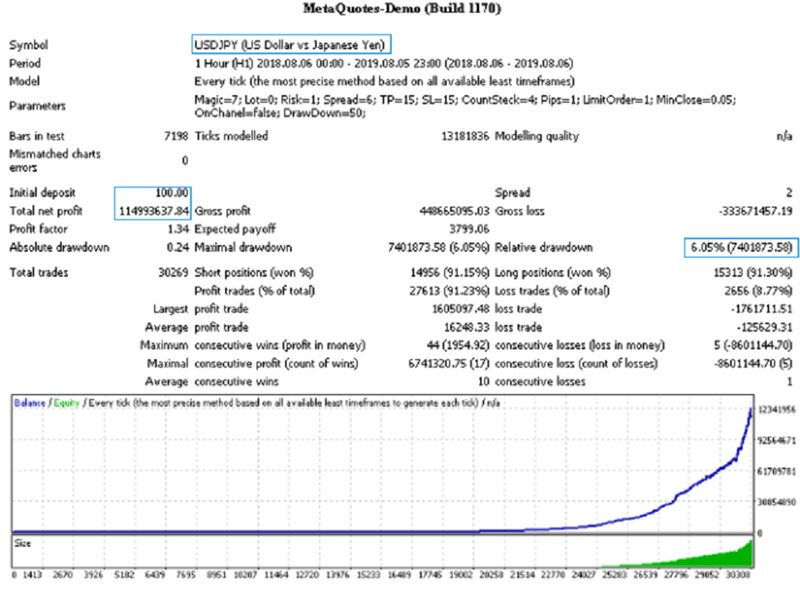This screenshot has width=800, height=600.
Task: Click the Model row's "Every tick" description
Action: 384,82
